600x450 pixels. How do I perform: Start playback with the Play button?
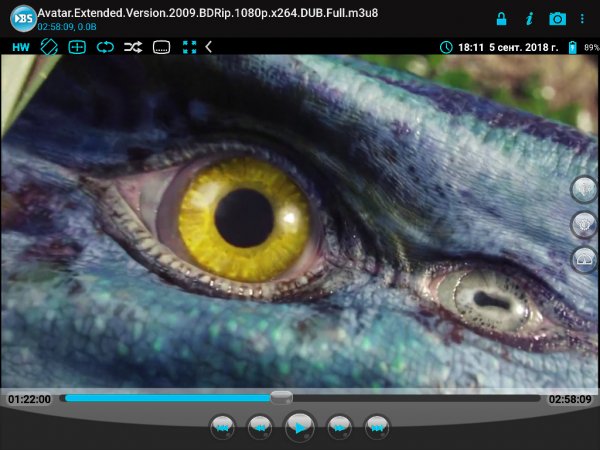[300, 427]
